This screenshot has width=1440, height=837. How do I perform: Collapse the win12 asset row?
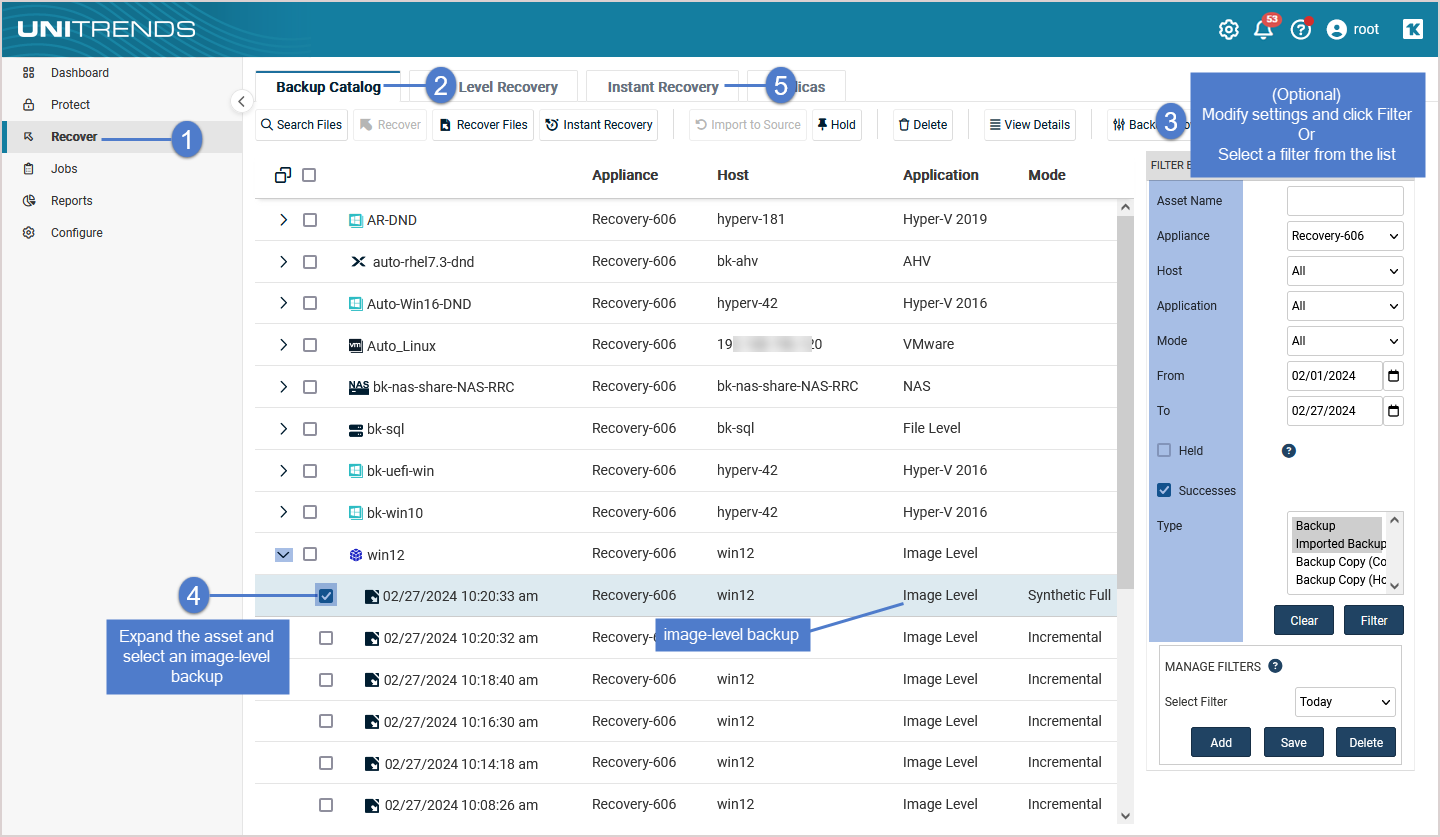point(283,554)
